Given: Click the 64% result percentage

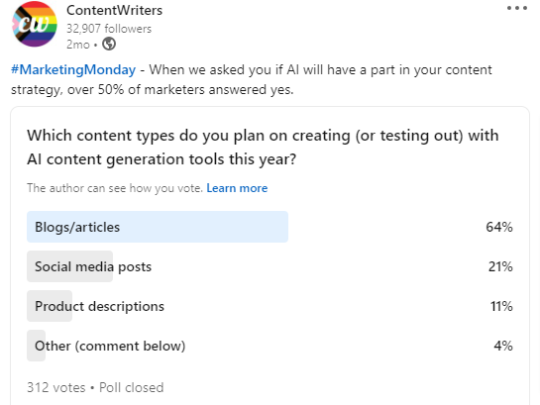Looking at the screenshot, I should (x=499, y=227).
